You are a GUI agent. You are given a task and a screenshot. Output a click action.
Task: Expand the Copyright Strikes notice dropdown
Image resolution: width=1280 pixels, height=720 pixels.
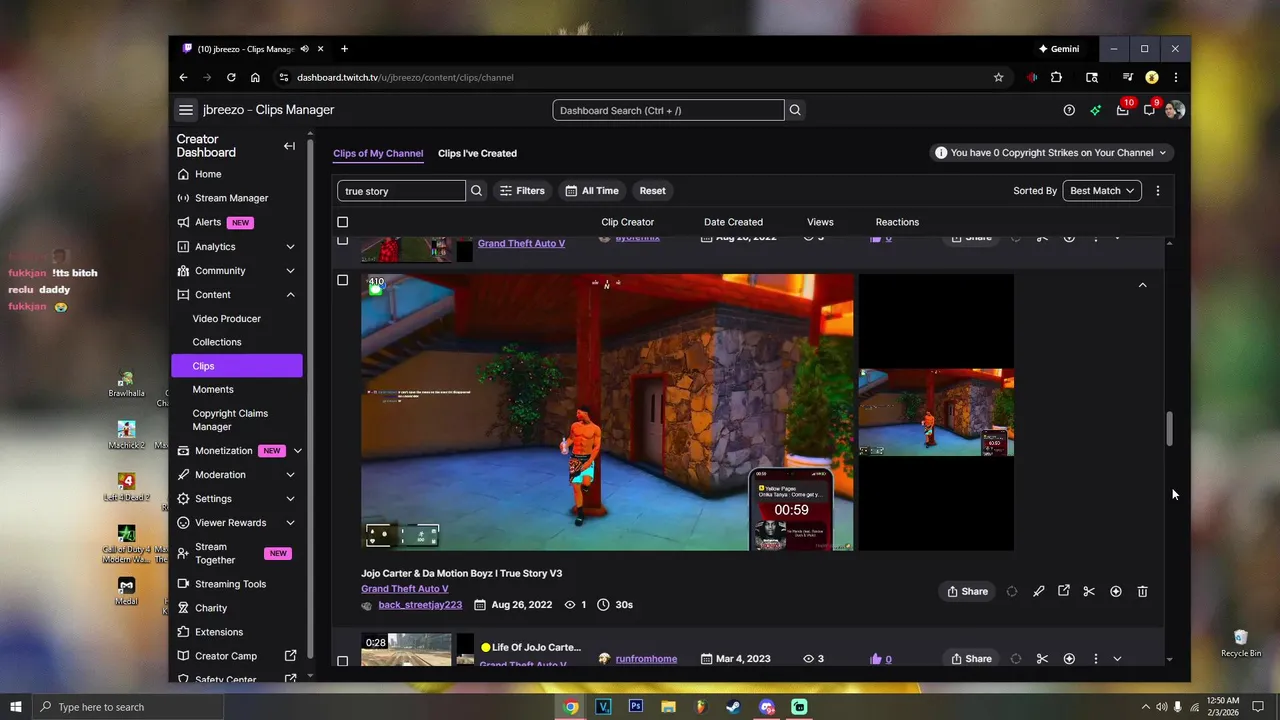1051,153
